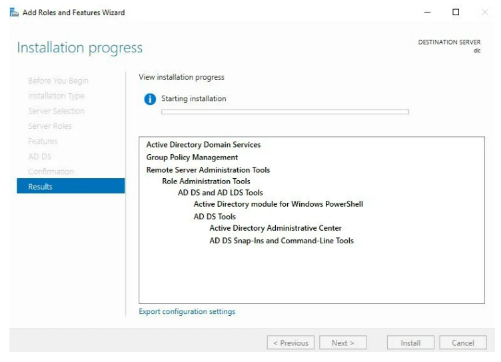Select Active Directory Administrative Center entry

coord(275,228)
